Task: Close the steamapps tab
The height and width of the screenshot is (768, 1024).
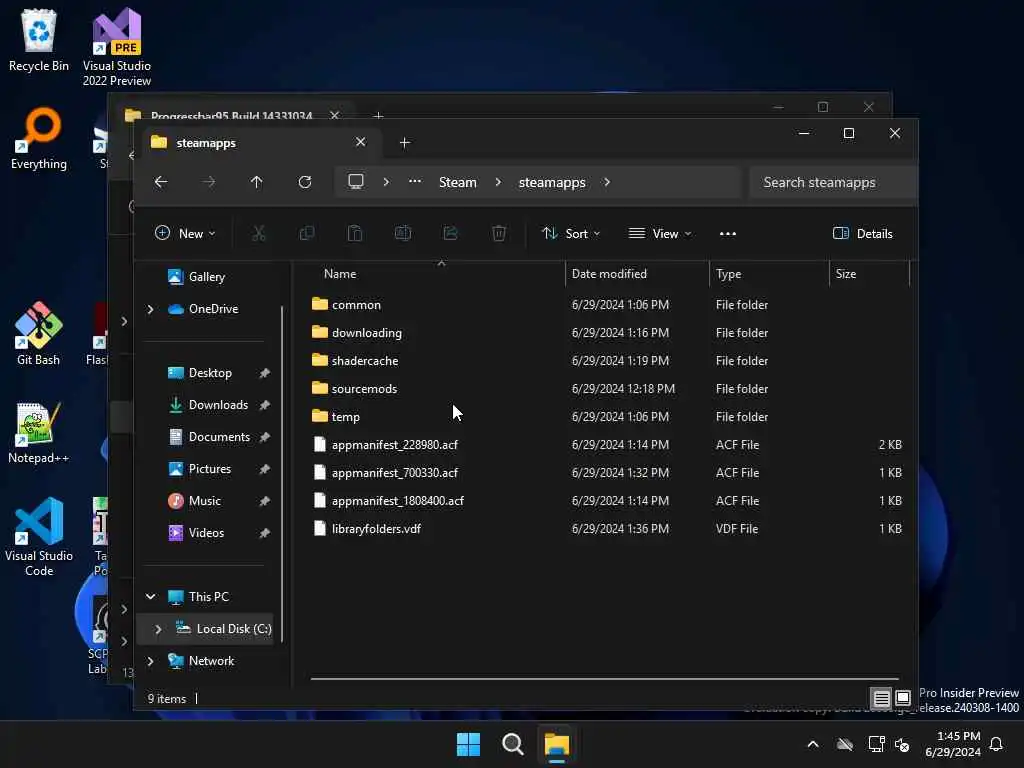Action: (x=360, y=142)
